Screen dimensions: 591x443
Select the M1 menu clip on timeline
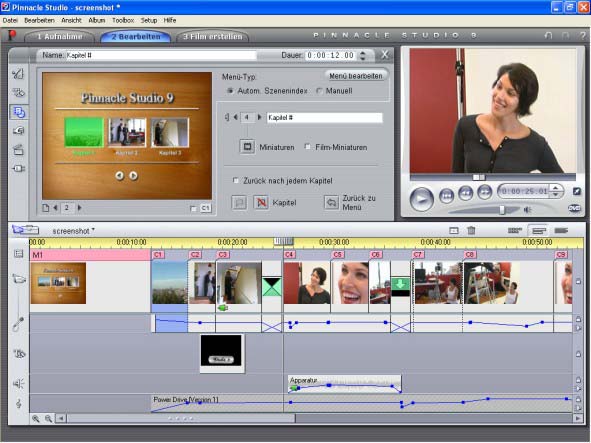click(90, 255)
